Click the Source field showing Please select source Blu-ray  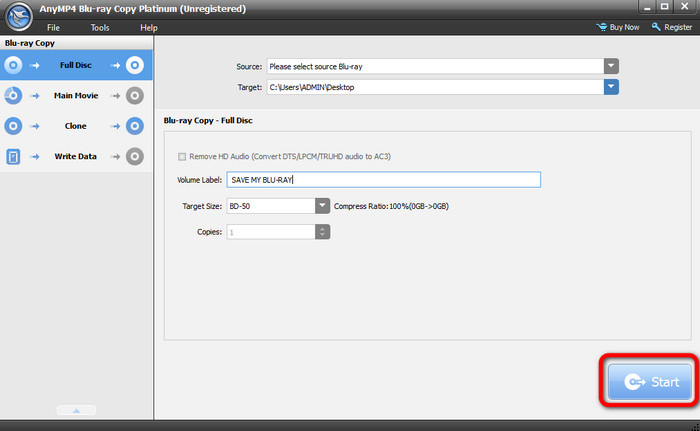[x=435, y=66]
